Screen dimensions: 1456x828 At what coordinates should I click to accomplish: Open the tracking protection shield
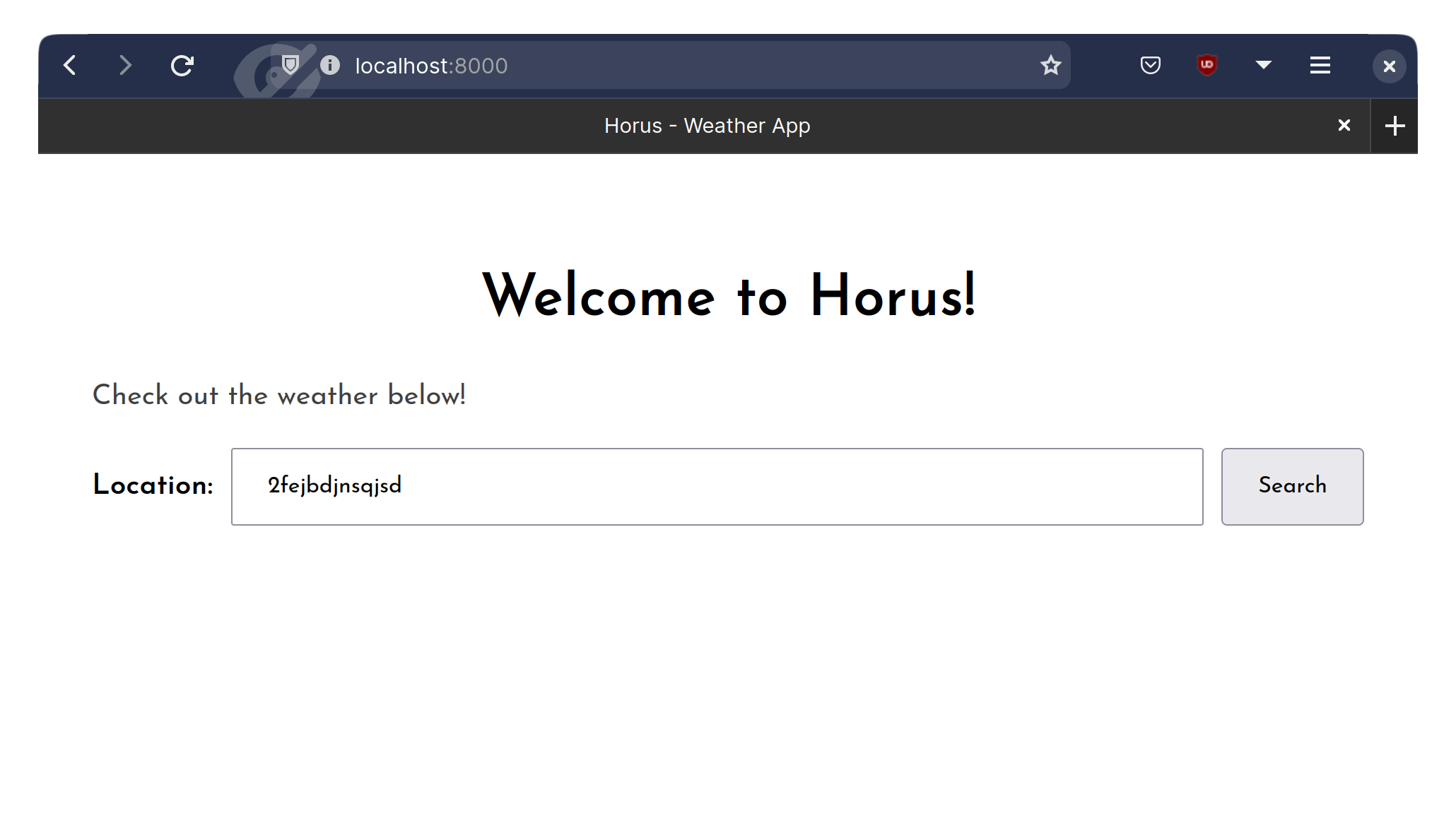pos(290,66)
